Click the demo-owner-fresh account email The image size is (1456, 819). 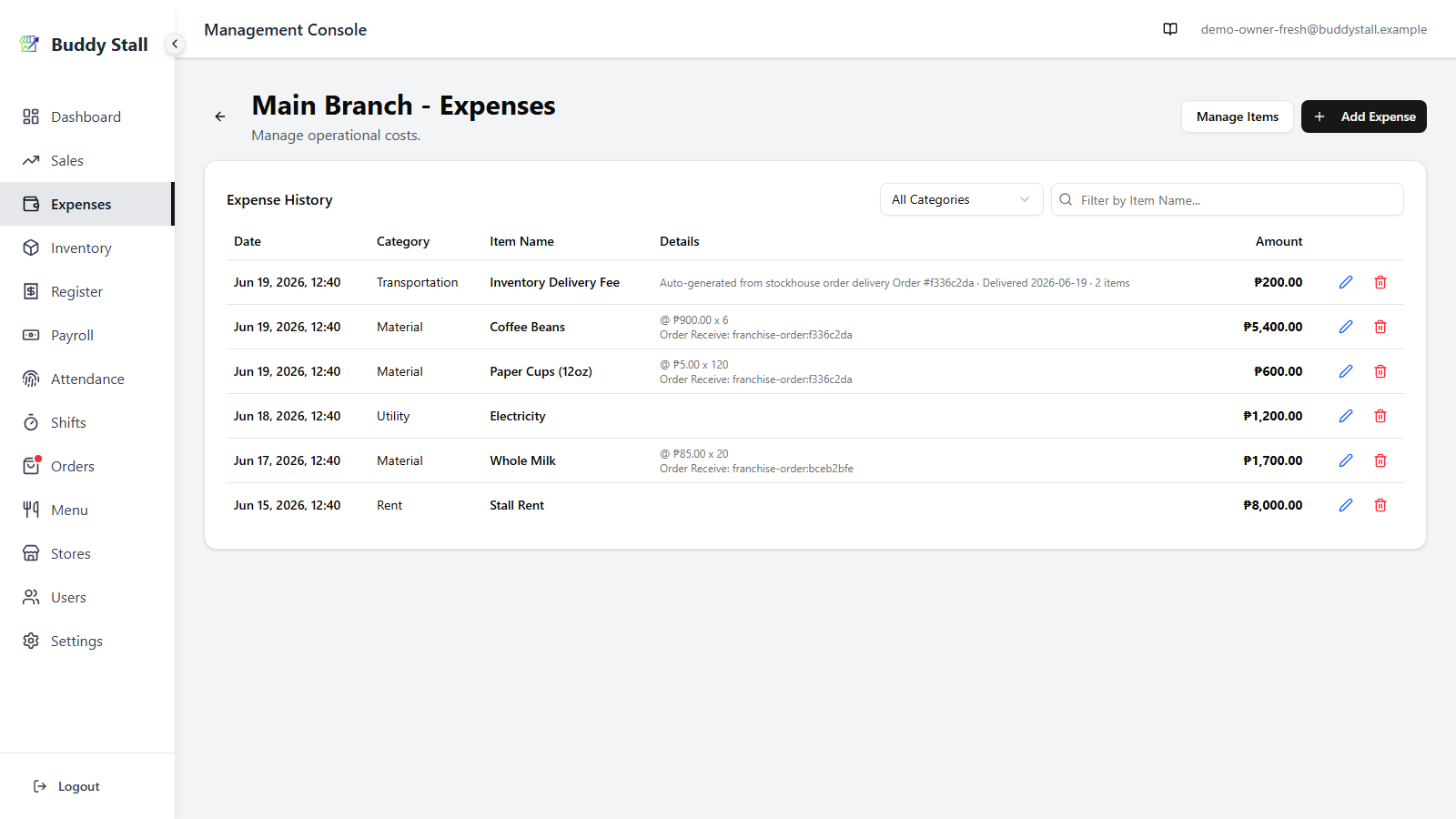[1313, 29]
